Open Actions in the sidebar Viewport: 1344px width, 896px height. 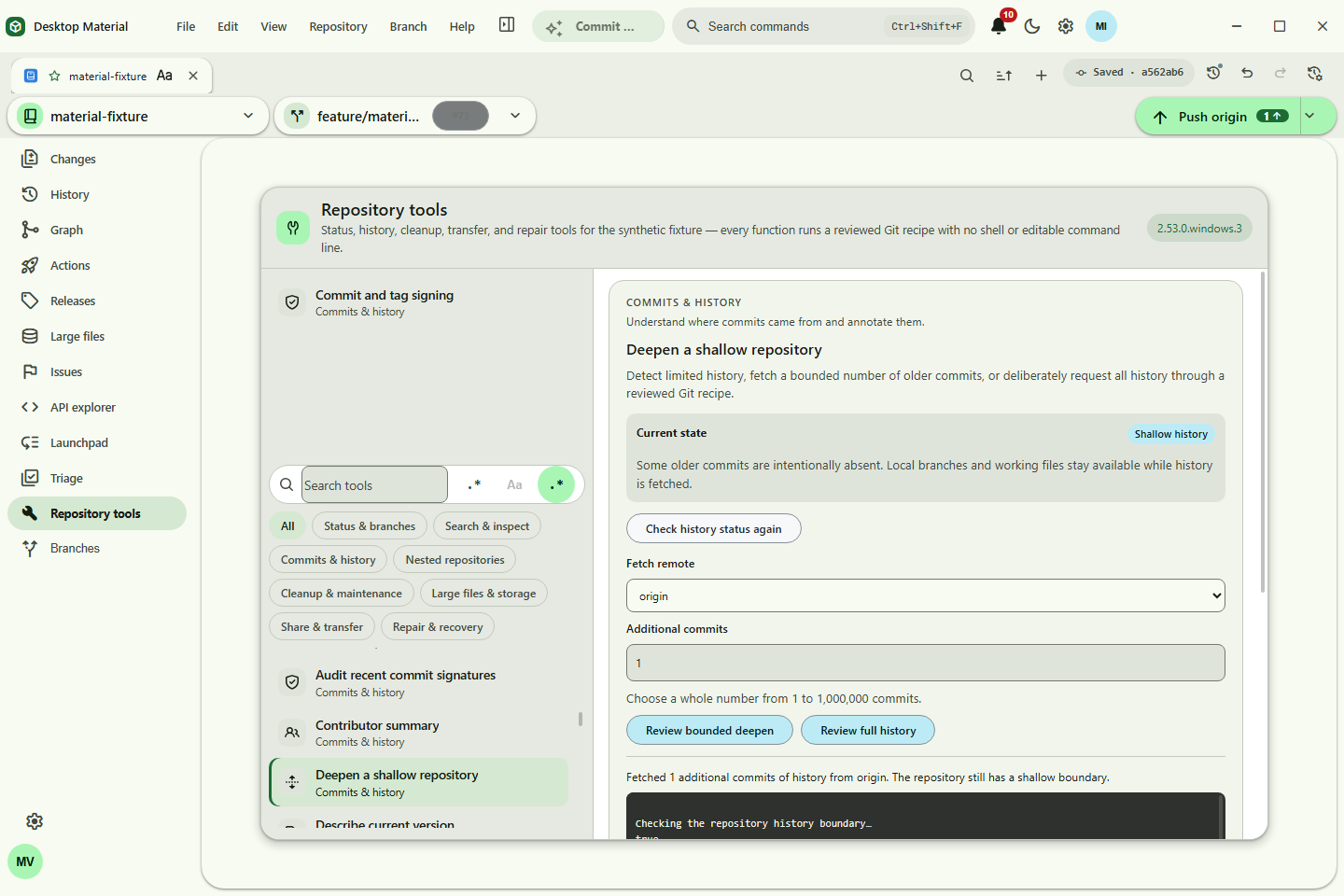[x=97, y=265]
